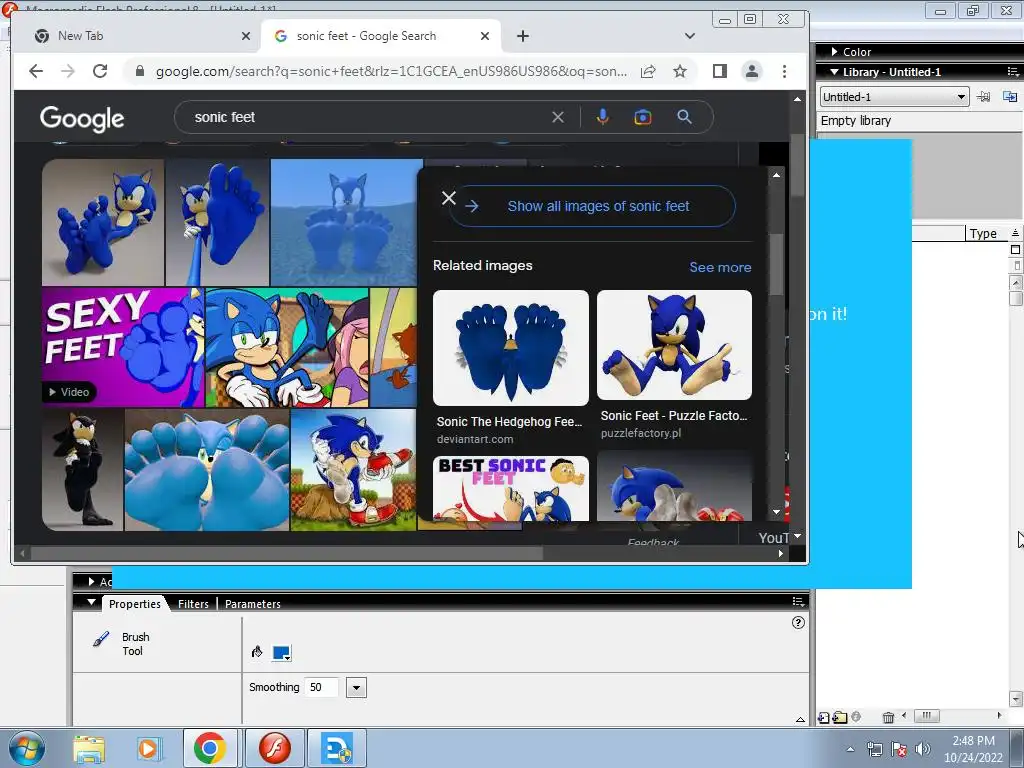Open Chrome three-dot menu
The image size is (1024, 768).
(x=784, y=71)
